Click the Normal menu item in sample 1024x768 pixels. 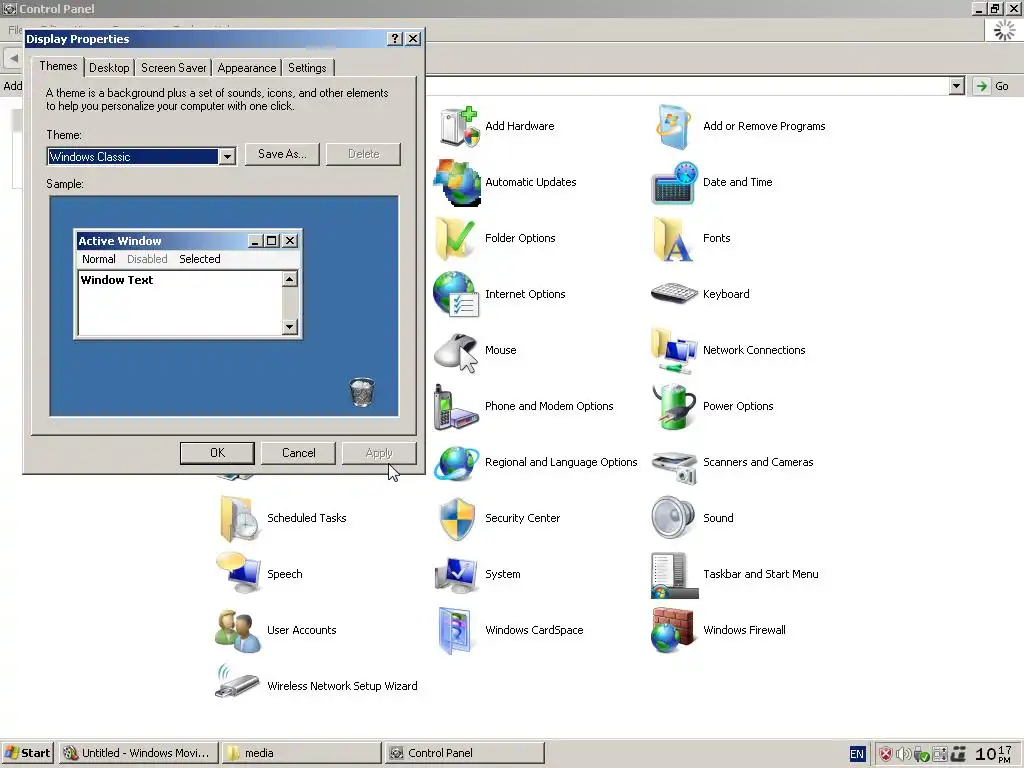click(99, 259)
